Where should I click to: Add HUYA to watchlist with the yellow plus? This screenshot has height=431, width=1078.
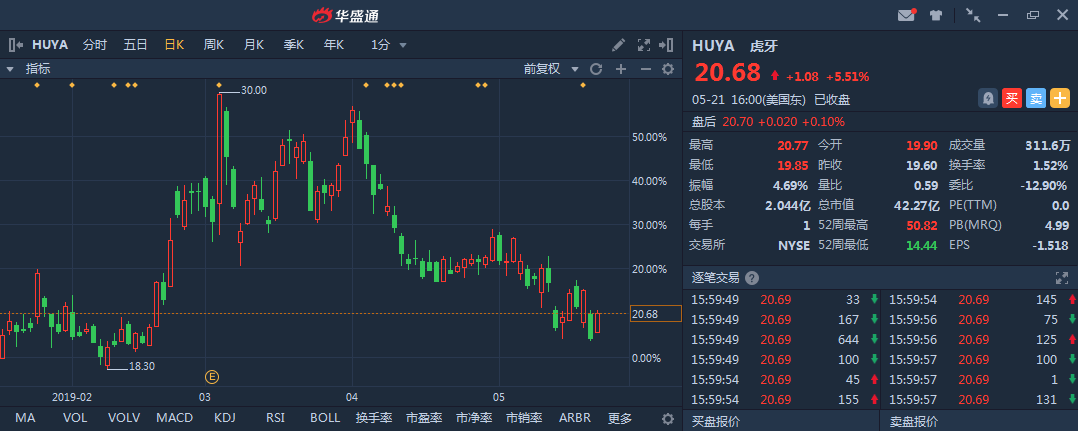(1060, 98)
